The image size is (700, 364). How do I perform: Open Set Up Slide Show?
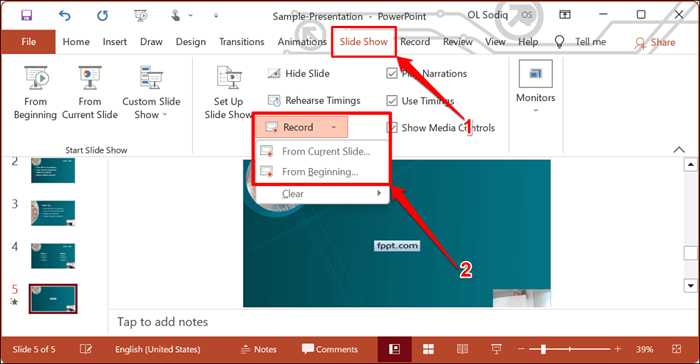(229, 93)
